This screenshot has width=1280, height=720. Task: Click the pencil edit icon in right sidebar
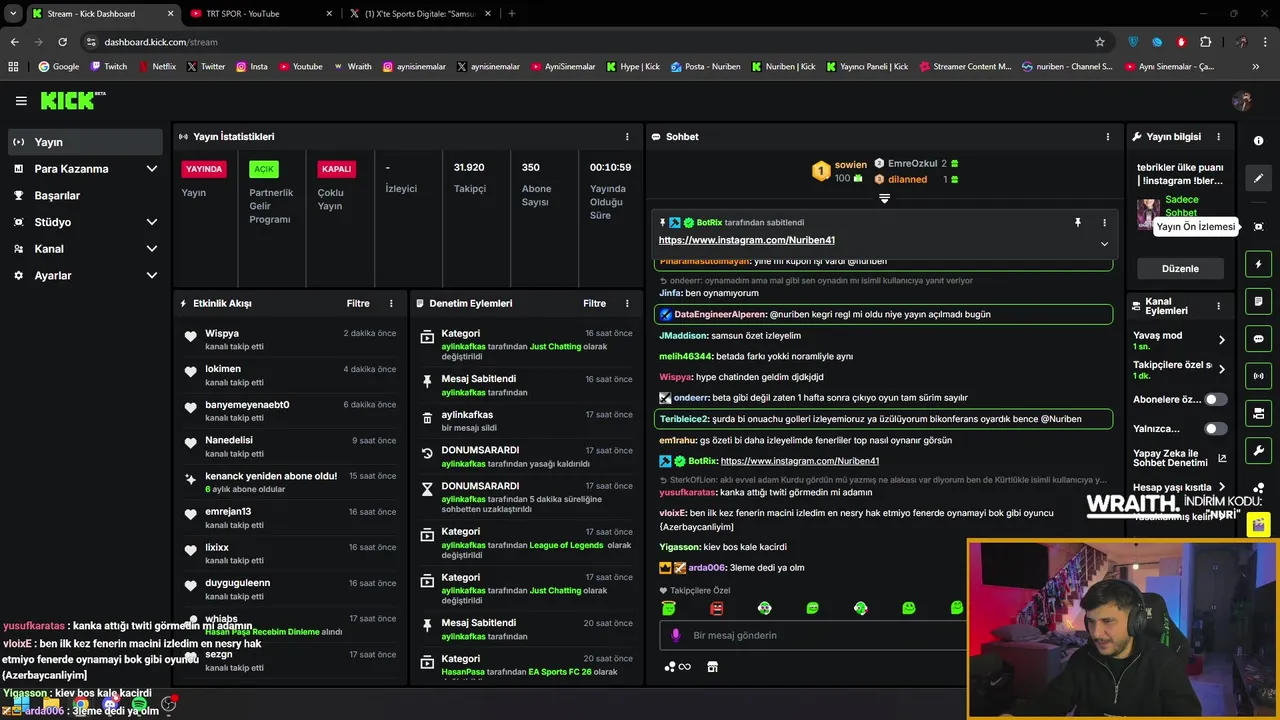(1259, 178)
